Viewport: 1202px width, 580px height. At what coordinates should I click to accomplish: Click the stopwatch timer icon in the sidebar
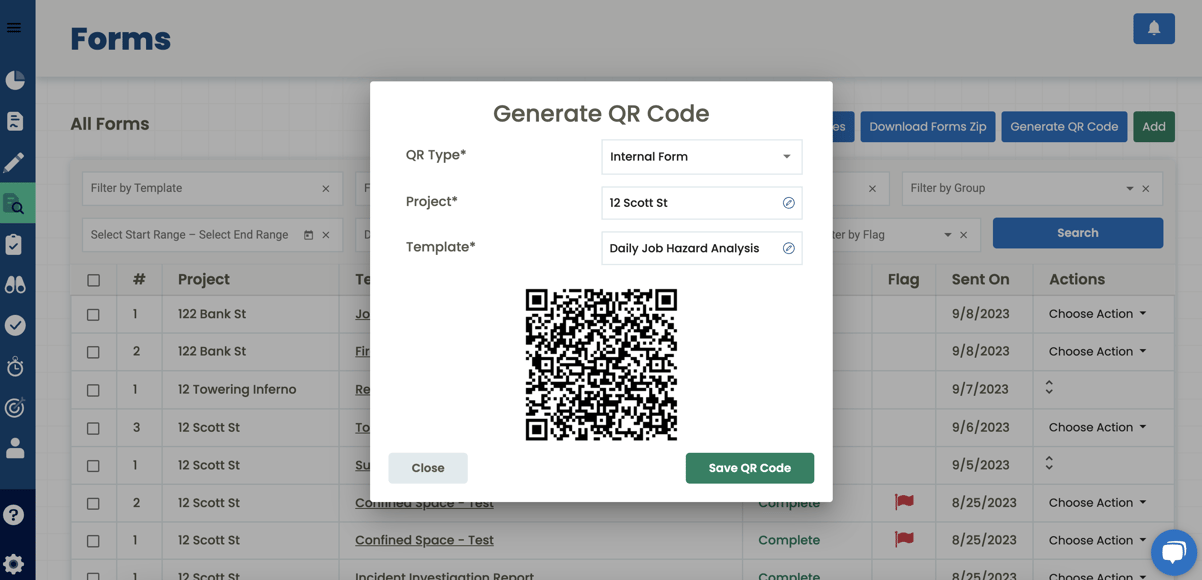click(16, 366)
